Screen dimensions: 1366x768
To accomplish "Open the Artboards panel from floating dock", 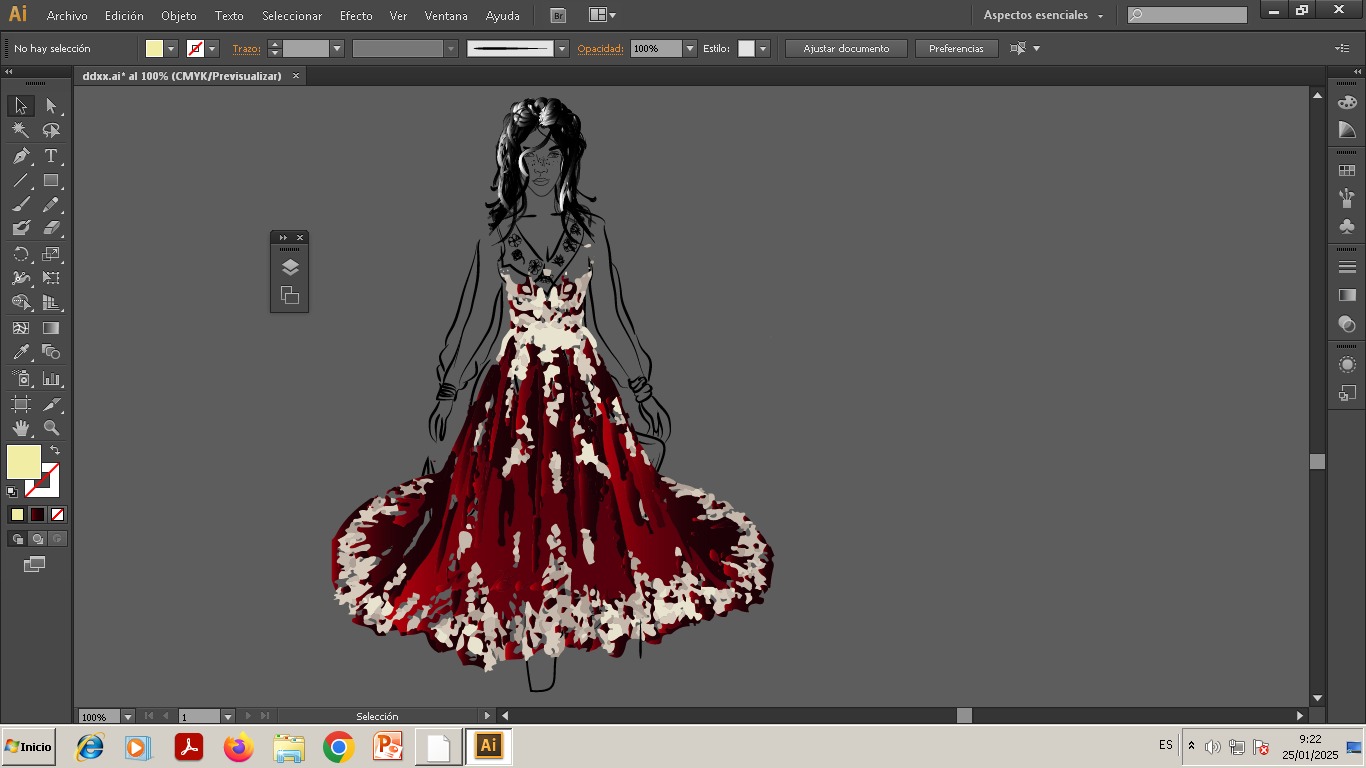I will (289, 295).
